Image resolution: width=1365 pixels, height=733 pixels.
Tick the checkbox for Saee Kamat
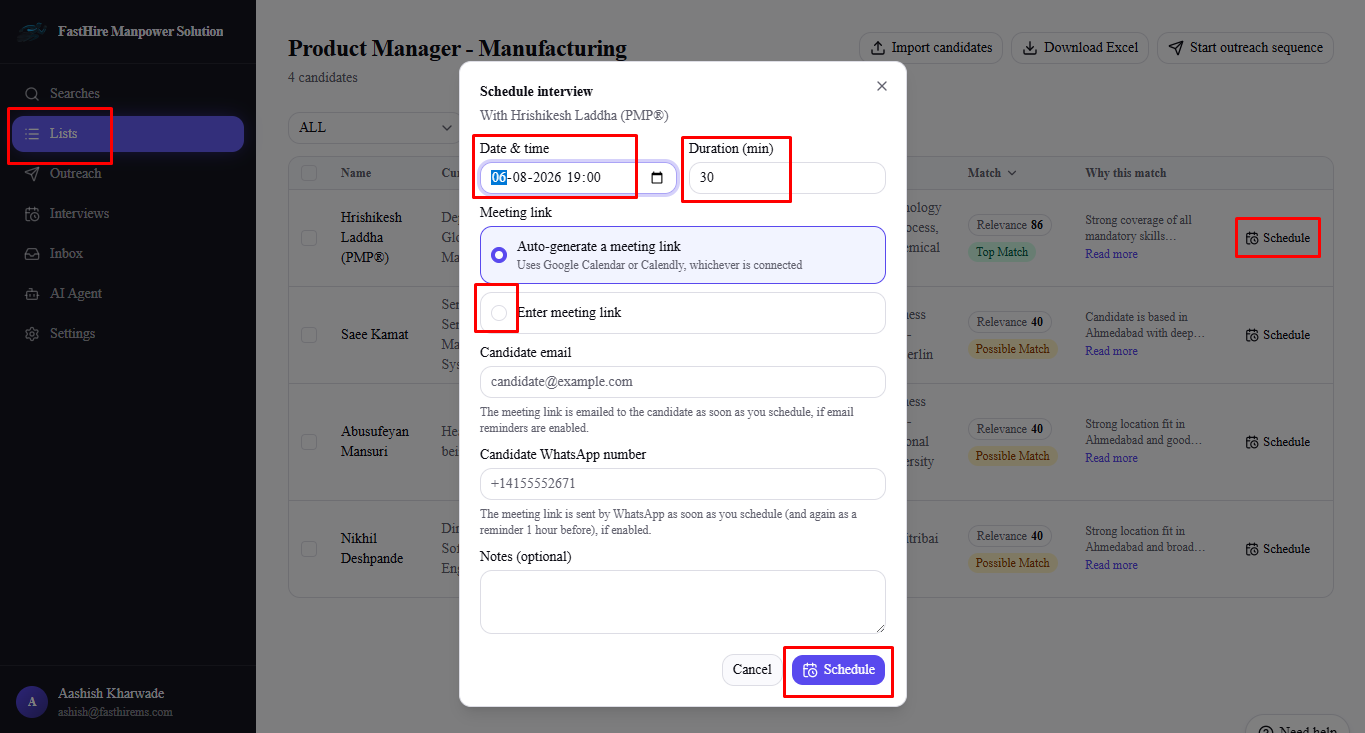[x=309, y=334]
